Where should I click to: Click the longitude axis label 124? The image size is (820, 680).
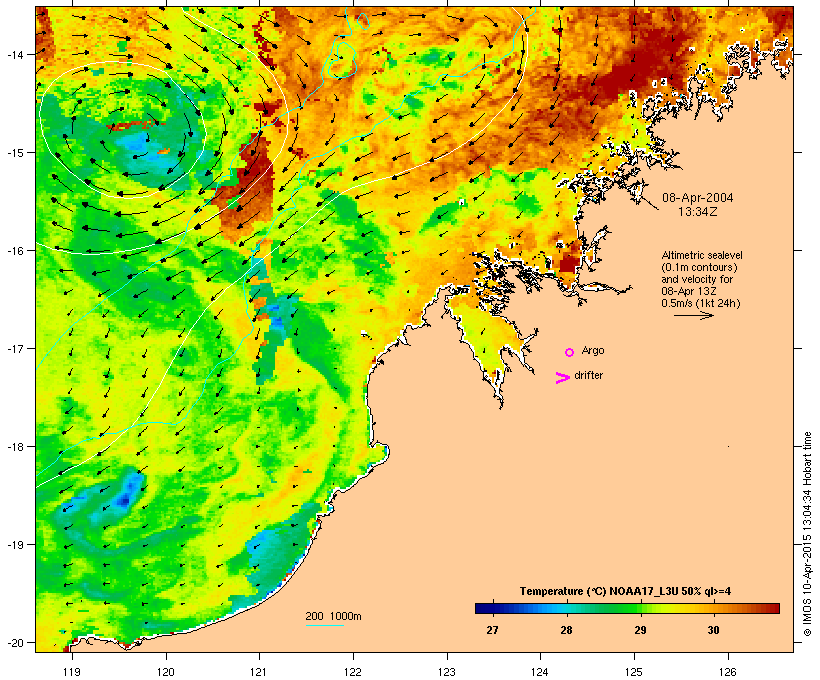point(540,672)
